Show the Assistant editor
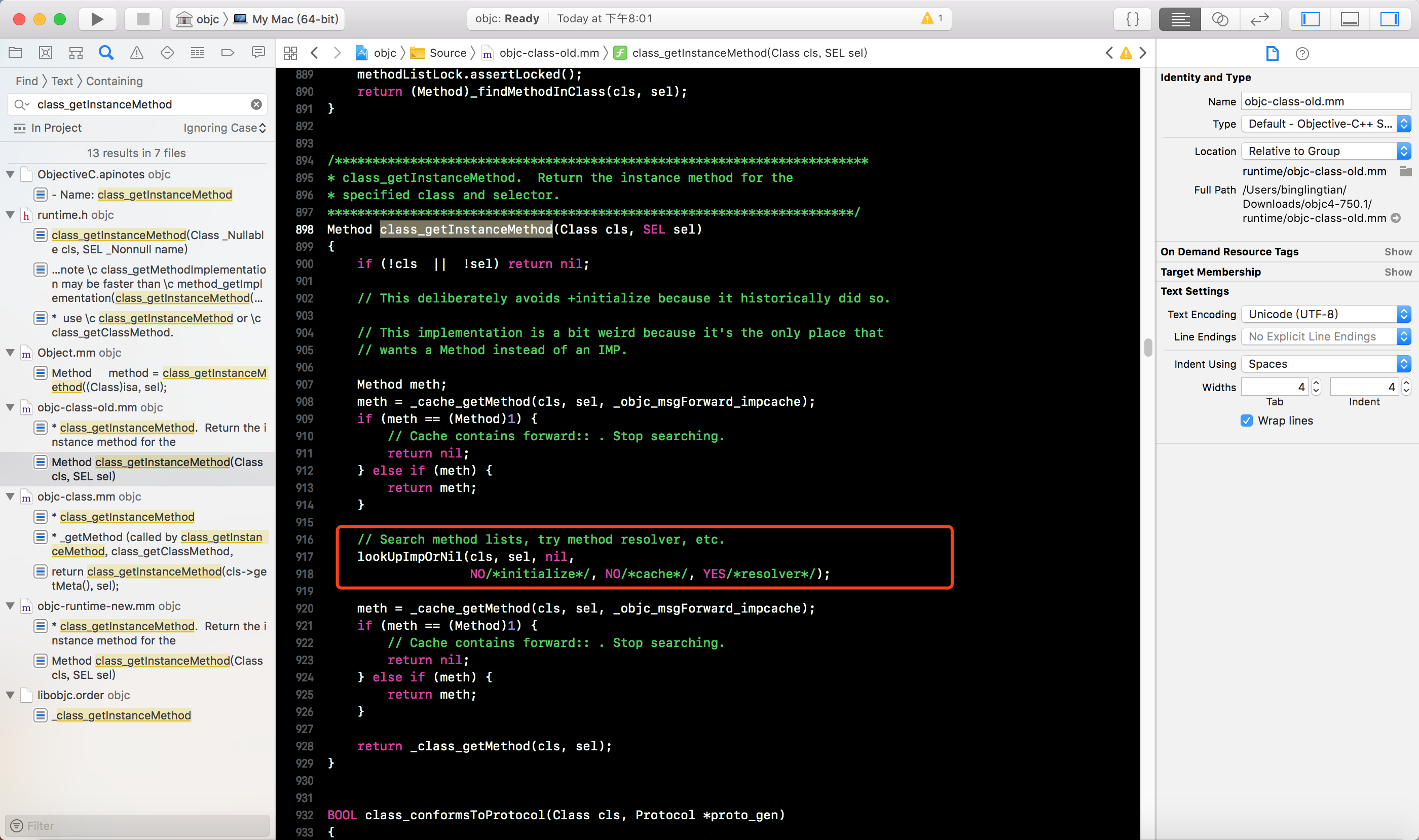 pyautogui.click(x=1220, y=19)
